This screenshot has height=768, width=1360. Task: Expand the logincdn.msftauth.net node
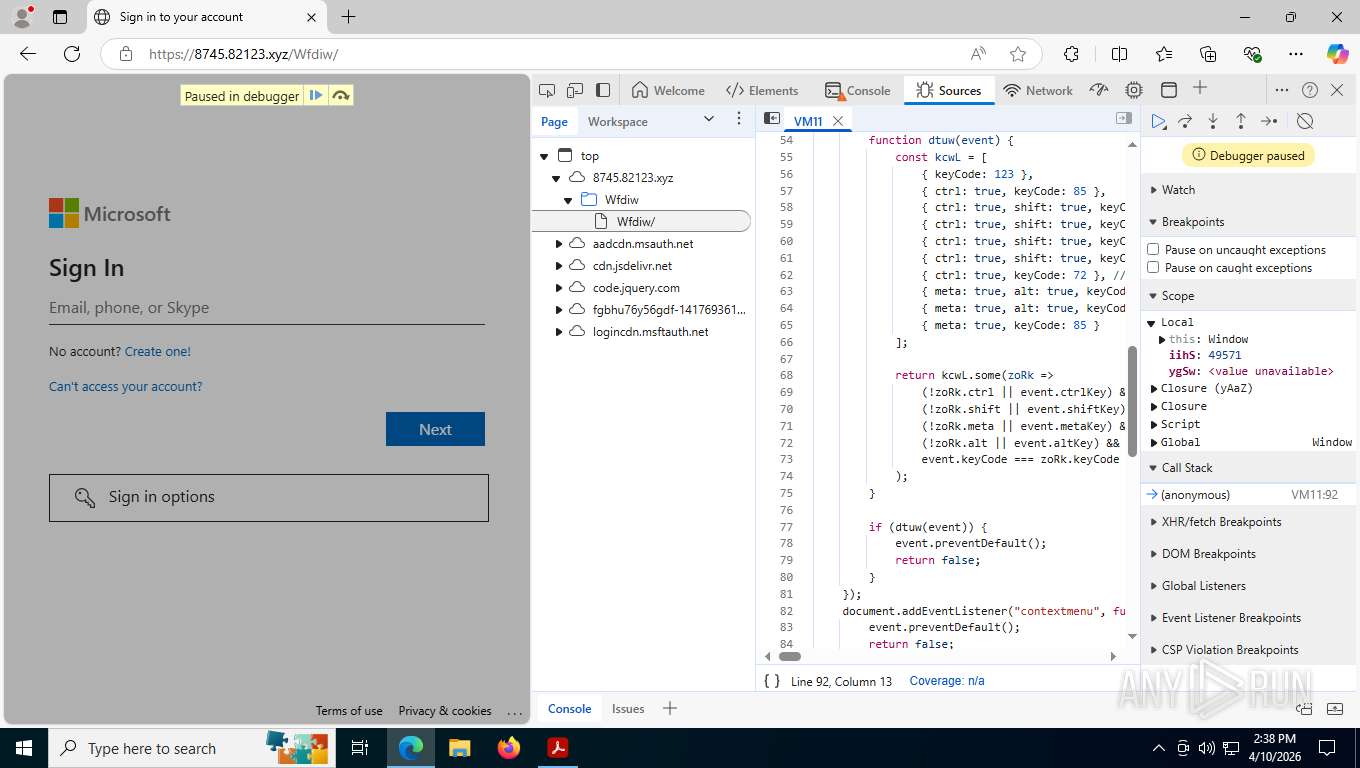[x=559, y=332]
